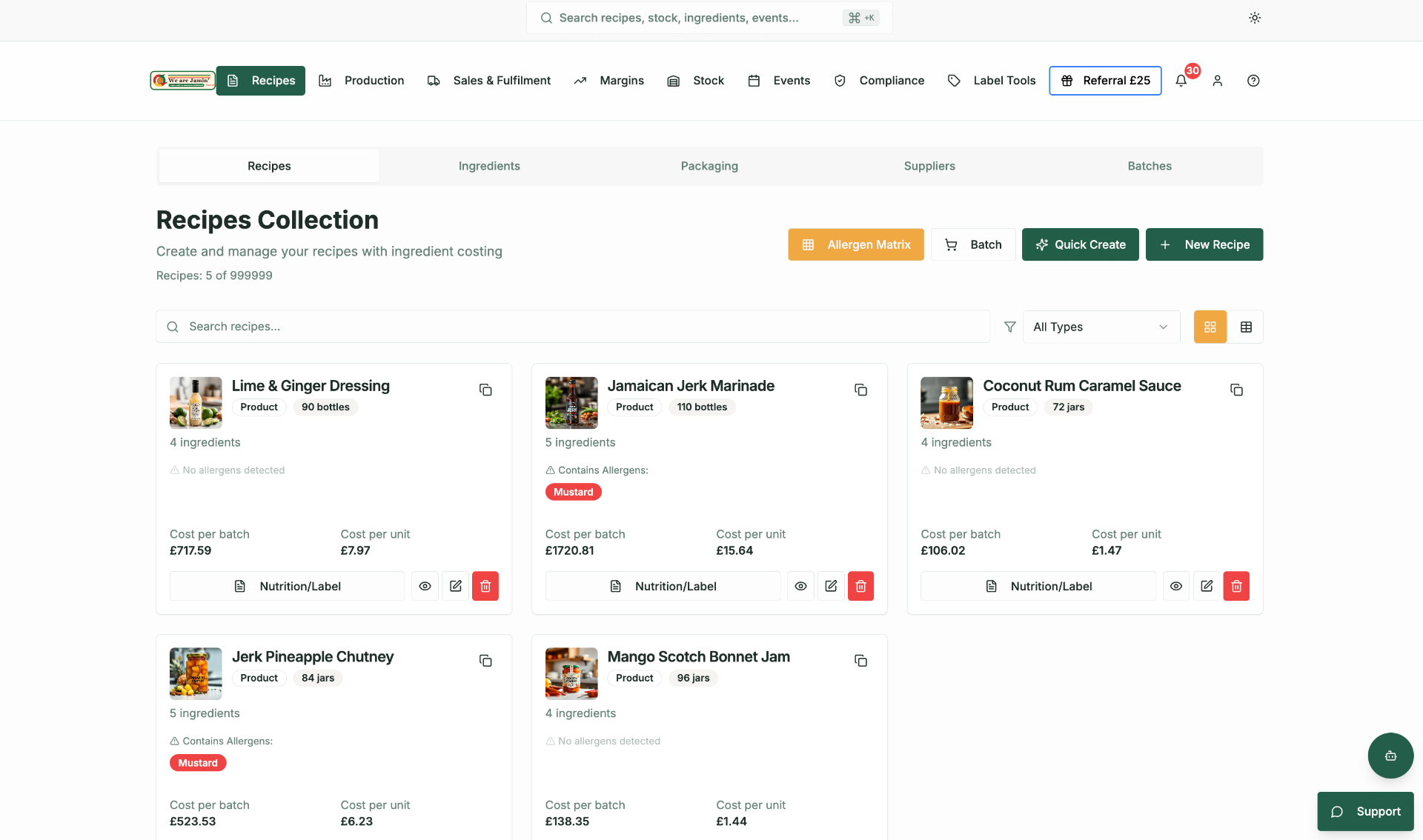Image resolution: width=1423 pixels, height=840 pixels.
Task: Click the Jamaican Jerk Marinade thumbnail
Action: point(571,403)
